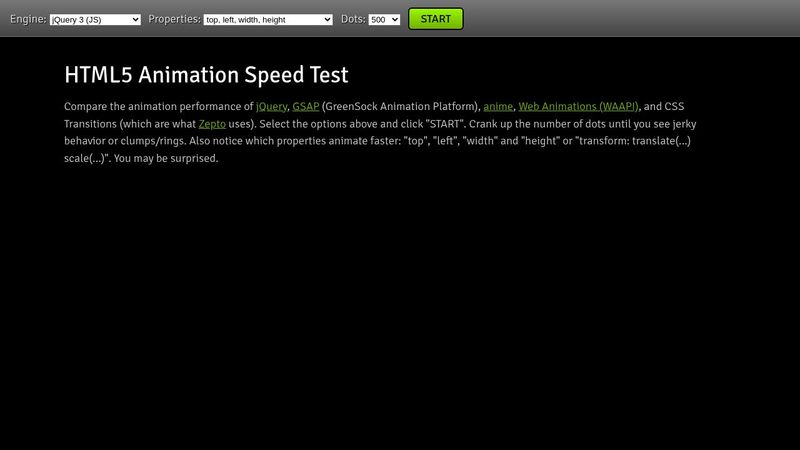Click the text "(GreenSock Animation Platform)"
Screen dimensions: 800x450
401,107
